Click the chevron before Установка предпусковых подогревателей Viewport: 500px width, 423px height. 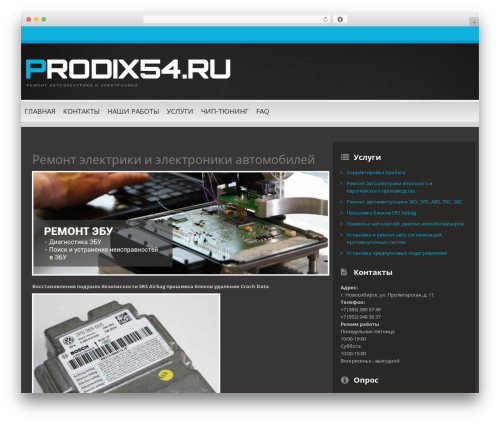coord(342,253)
